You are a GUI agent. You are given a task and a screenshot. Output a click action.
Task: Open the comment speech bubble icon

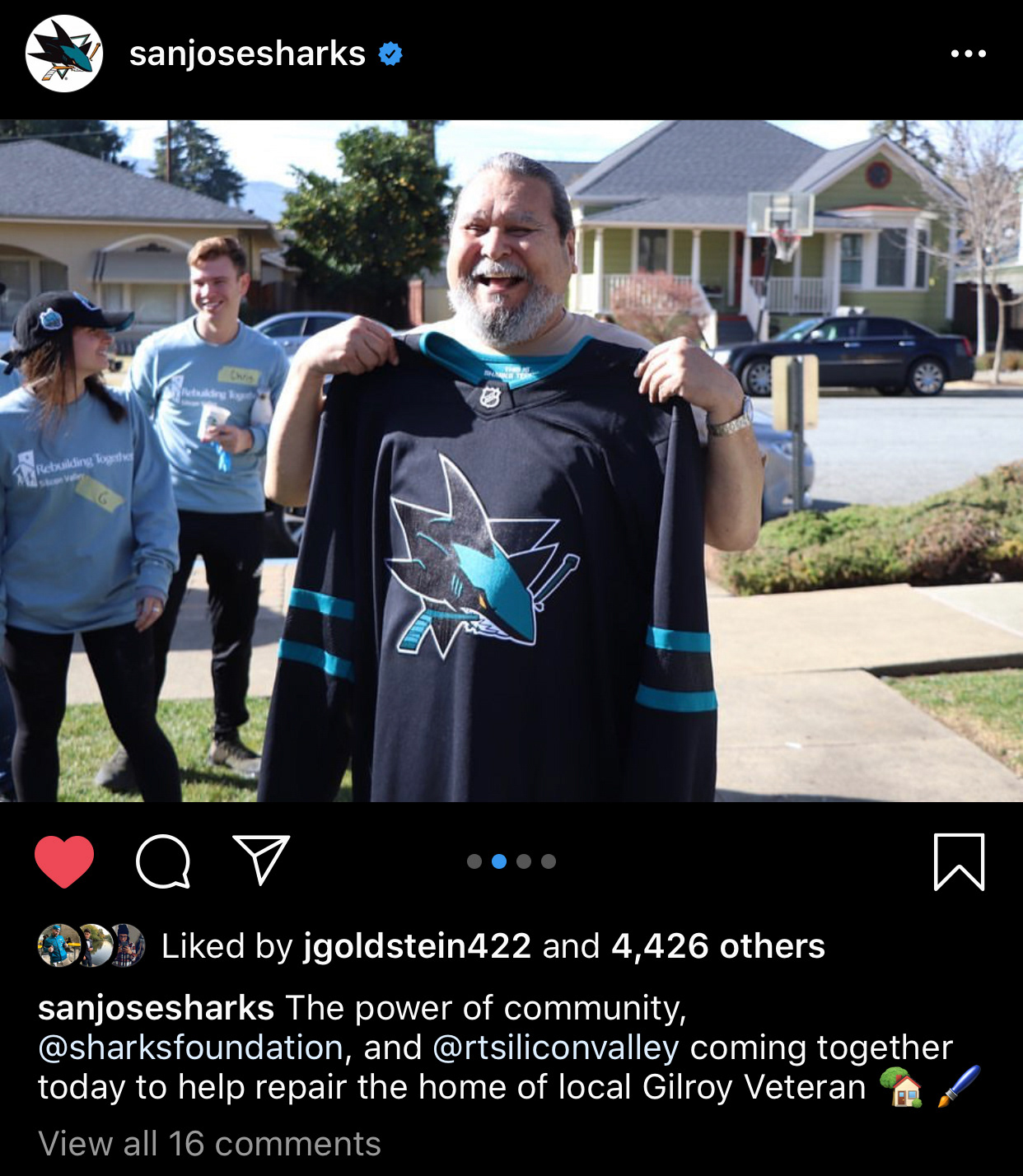(x=163, y=861)
